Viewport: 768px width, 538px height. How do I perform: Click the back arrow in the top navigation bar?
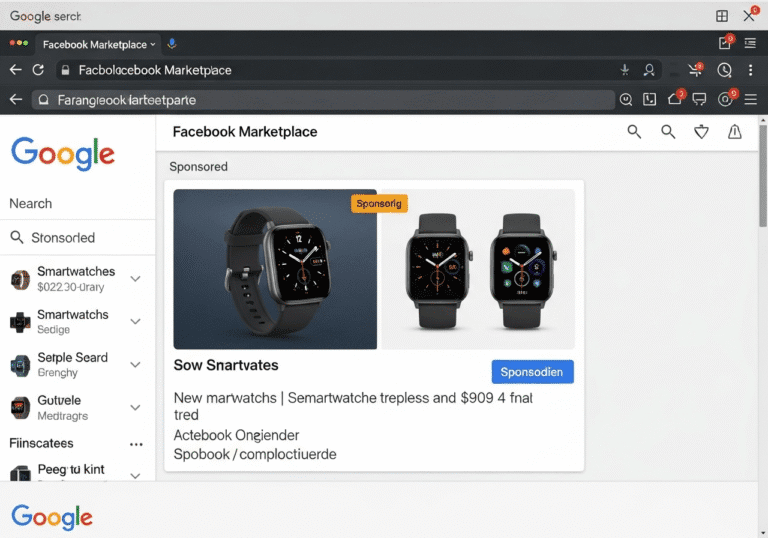pyautogui.click(x=16, y=70)
